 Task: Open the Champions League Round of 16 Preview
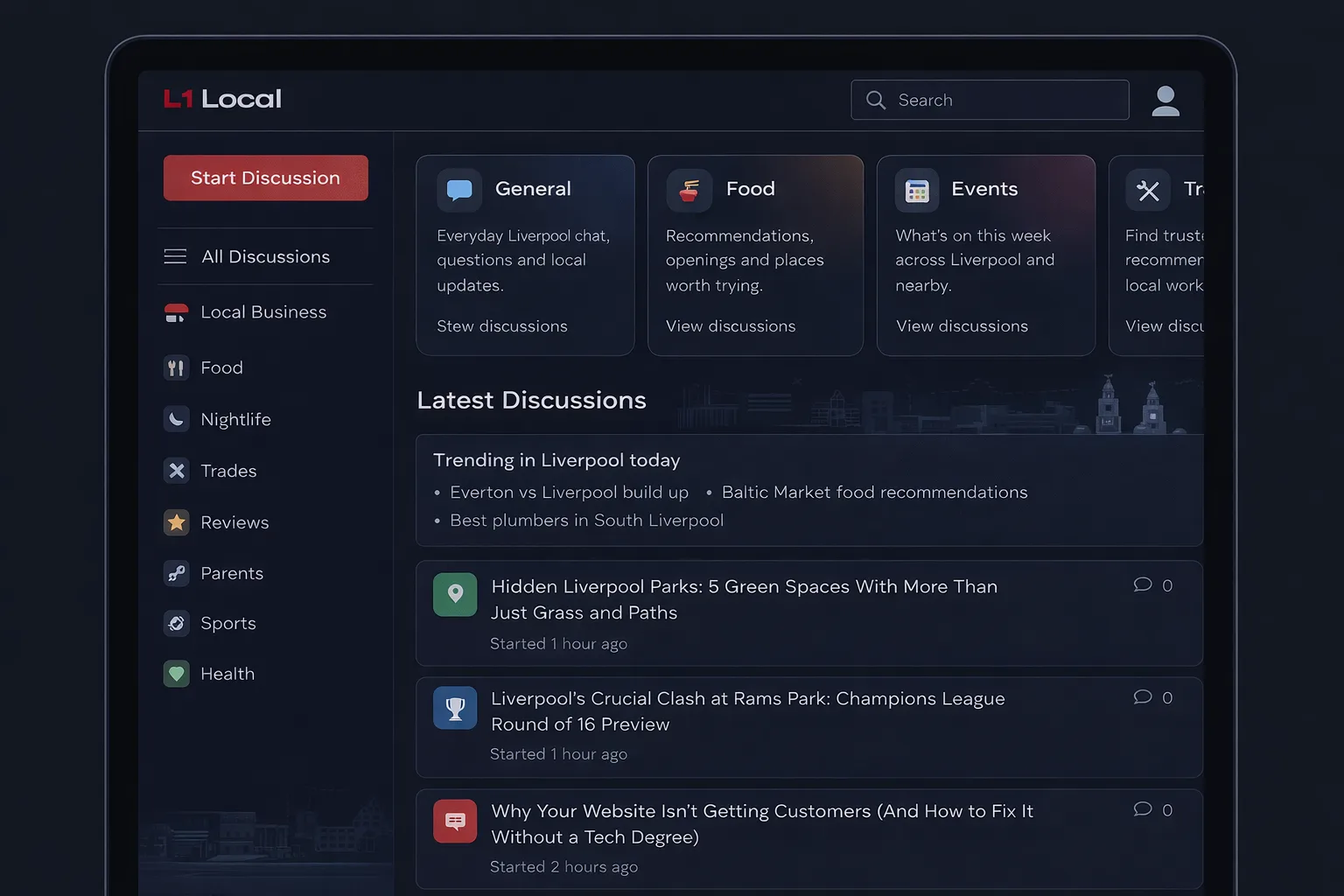[x=747, y=710]
